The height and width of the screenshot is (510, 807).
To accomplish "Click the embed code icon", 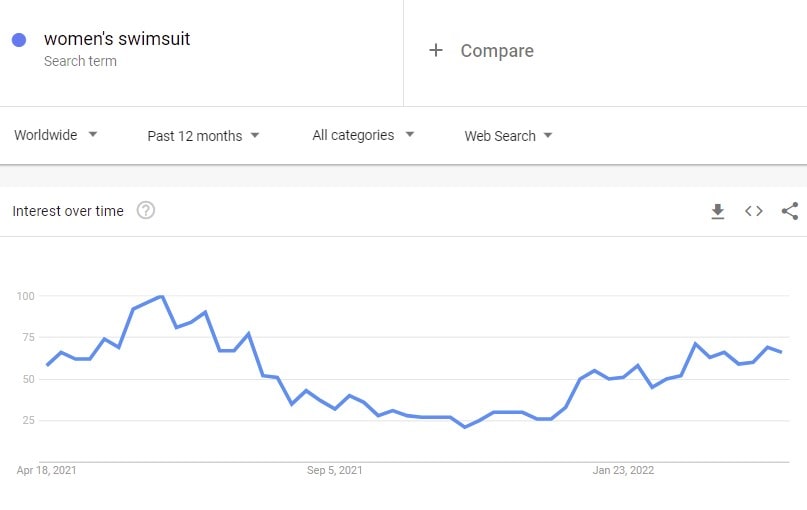I will coord(754,211).
